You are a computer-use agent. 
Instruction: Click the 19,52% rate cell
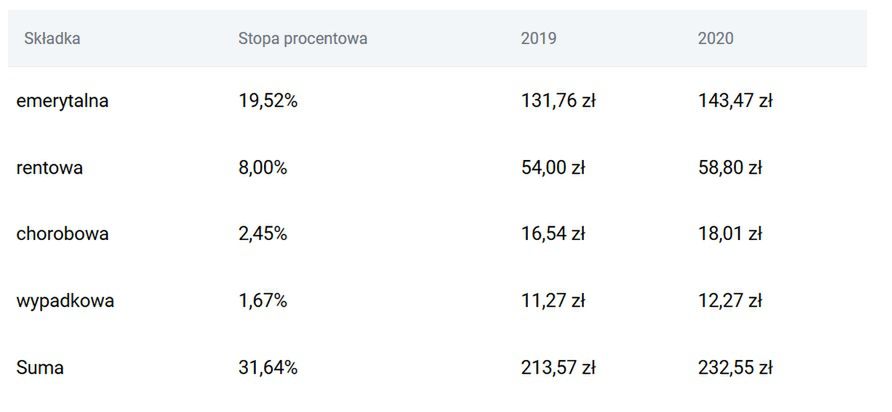(268, 100)
